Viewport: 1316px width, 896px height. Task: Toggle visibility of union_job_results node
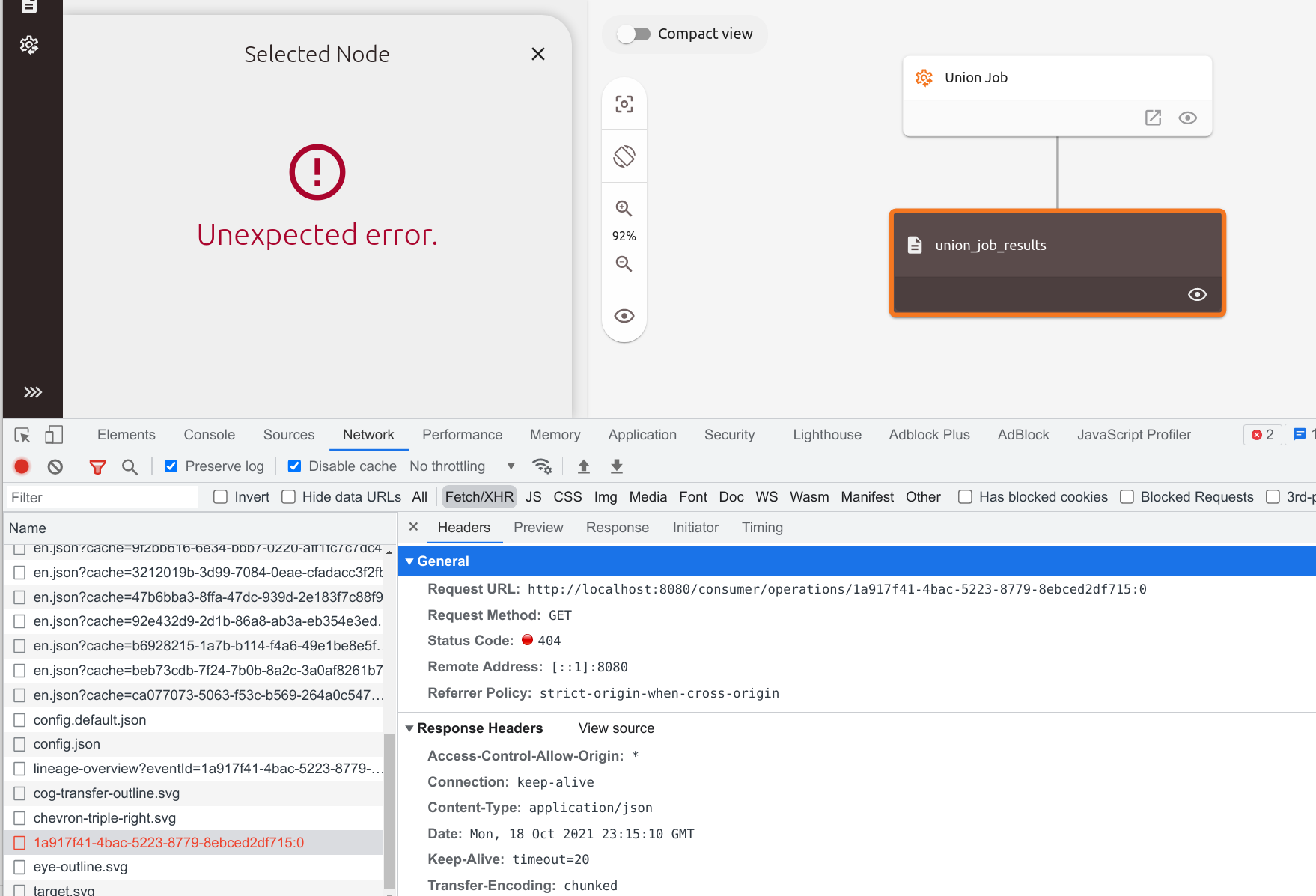click(x=1197, y=294)
